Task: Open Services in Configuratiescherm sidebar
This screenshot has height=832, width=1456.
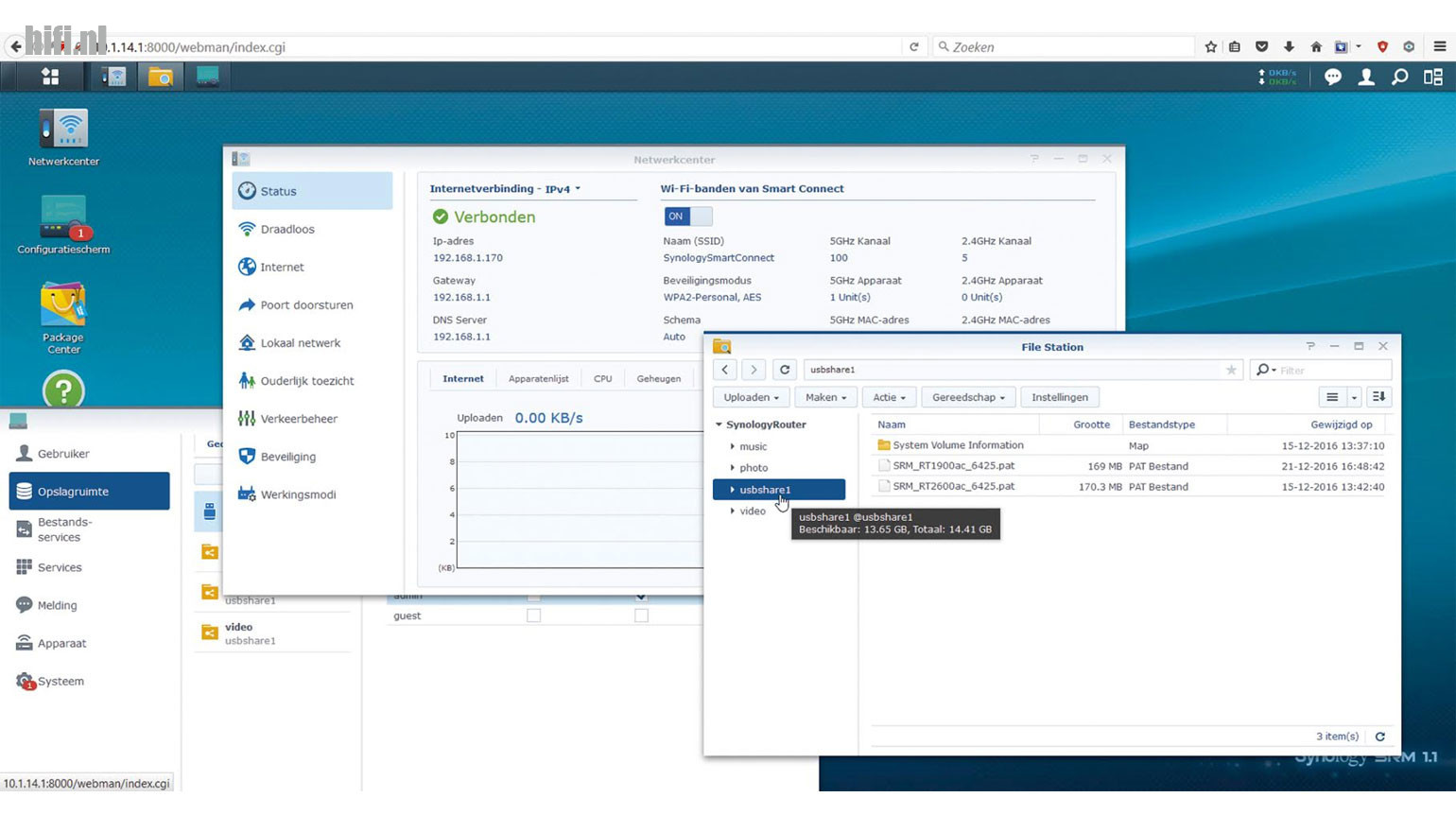Action: point(90,567)
